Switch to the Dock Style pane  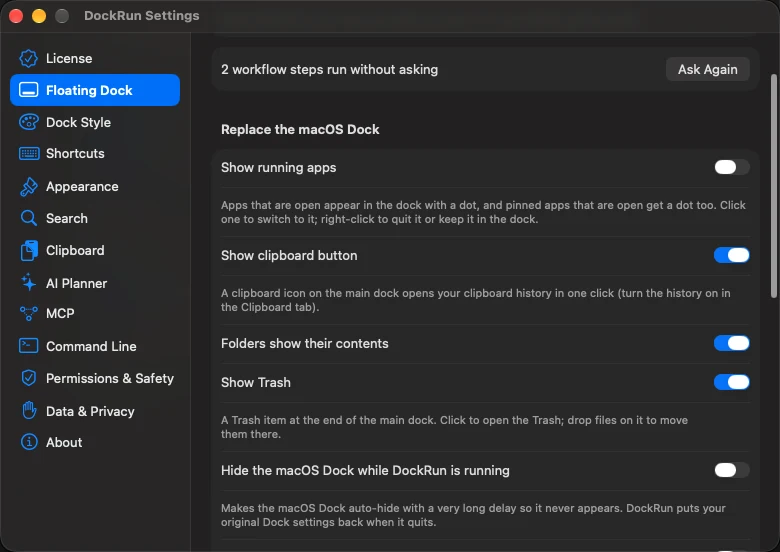(95, 122)
